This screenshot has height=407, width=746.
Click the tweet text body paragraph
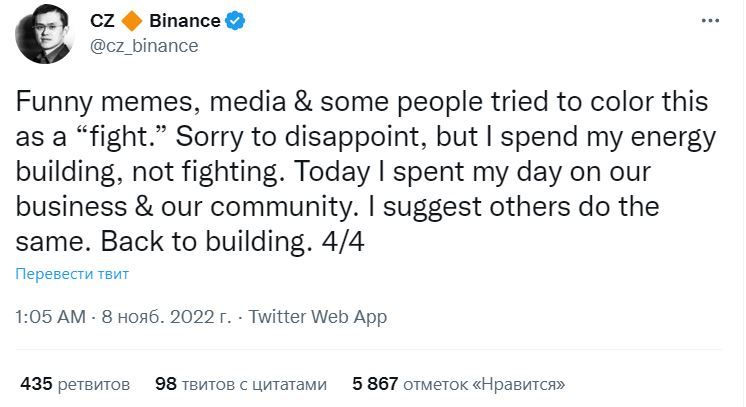pyautogui.click(x=360, y=170)
